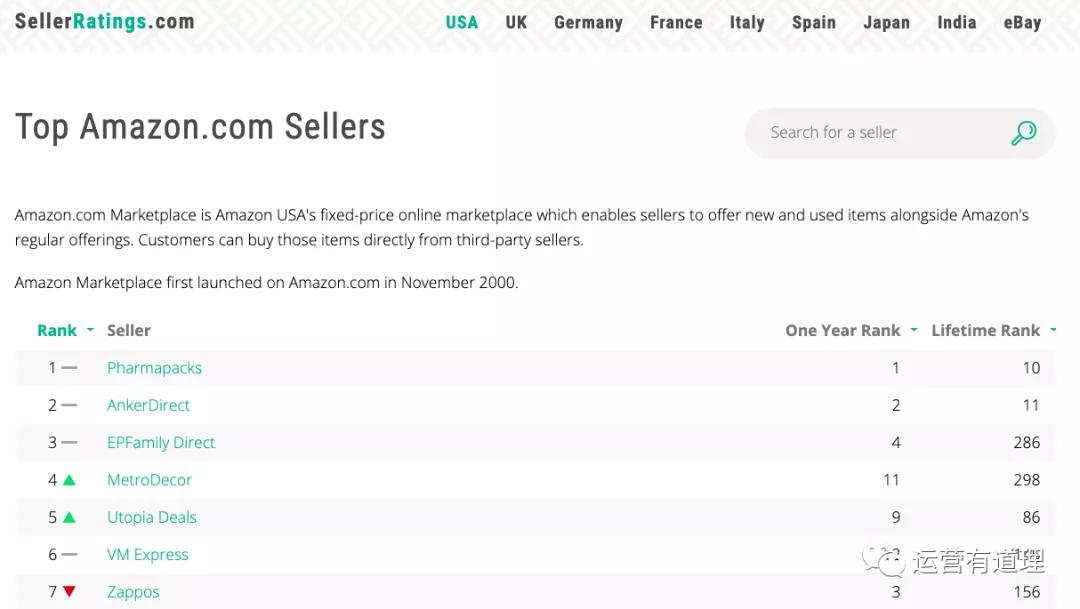Open the France marketplace tab

point(676,22)
